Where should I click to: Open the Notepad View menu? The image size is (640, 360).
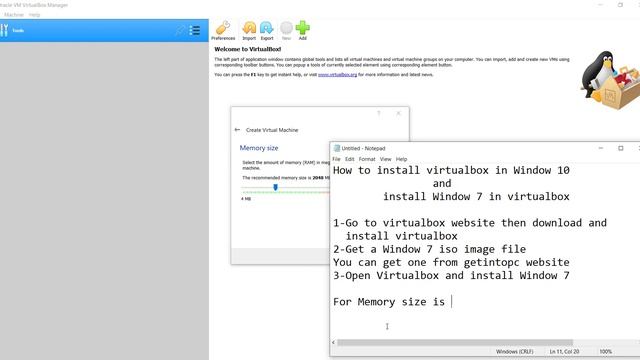coord(386,159)
